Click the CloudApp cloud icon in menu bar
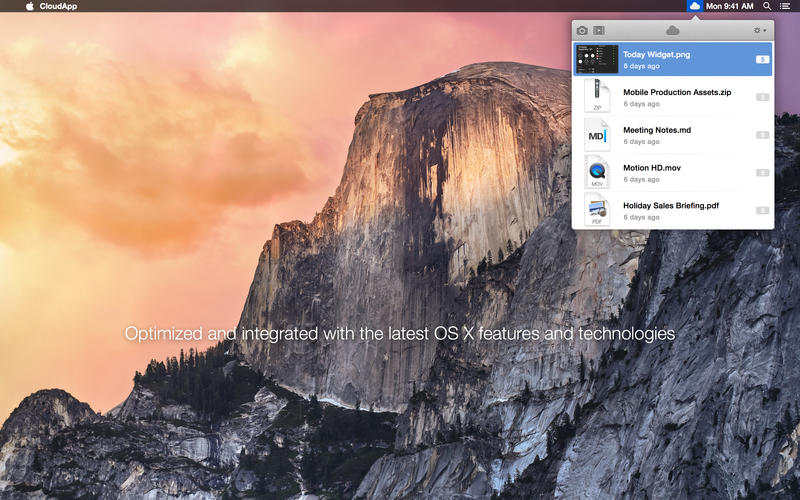The height and width of the screenshot is (500, 800). (x=695, y=6)
